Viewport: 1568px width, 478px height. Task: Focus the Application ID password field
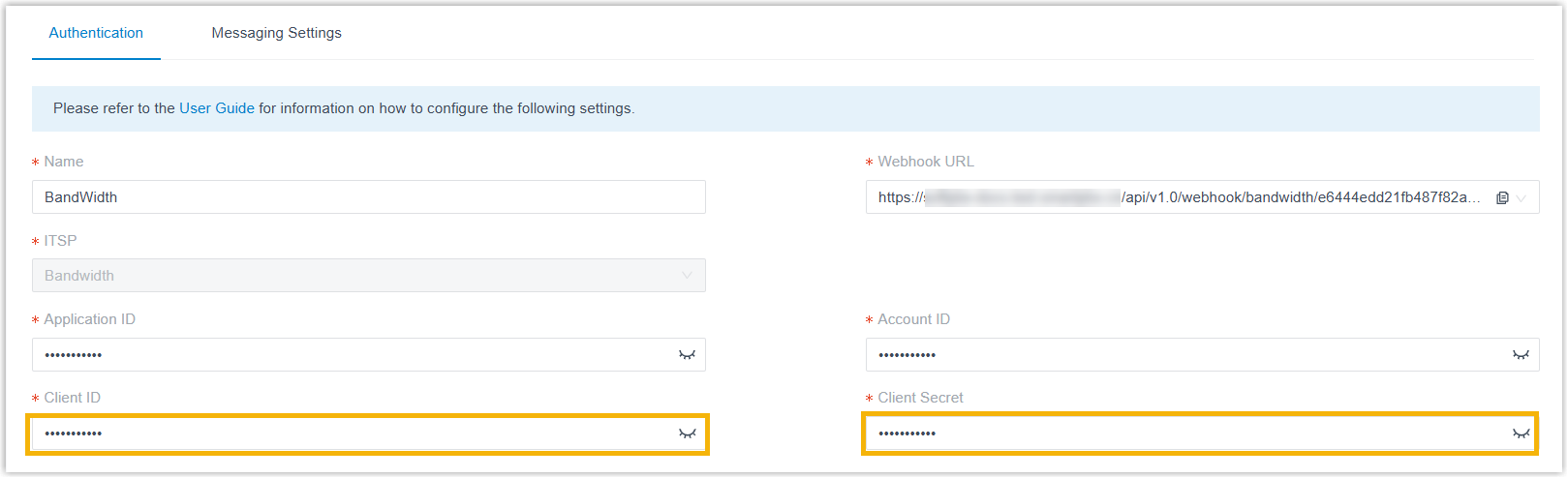369,355
